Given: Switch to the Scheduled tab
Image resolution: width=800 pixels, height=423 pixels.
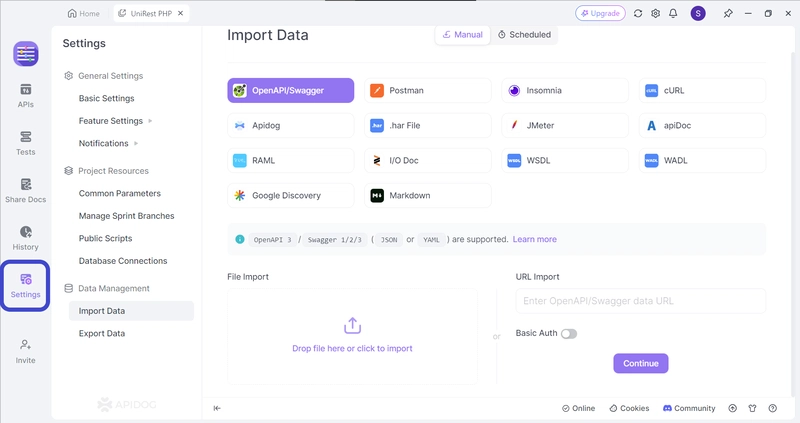Looking at the screenshot, I should click(x=524, y=35).
